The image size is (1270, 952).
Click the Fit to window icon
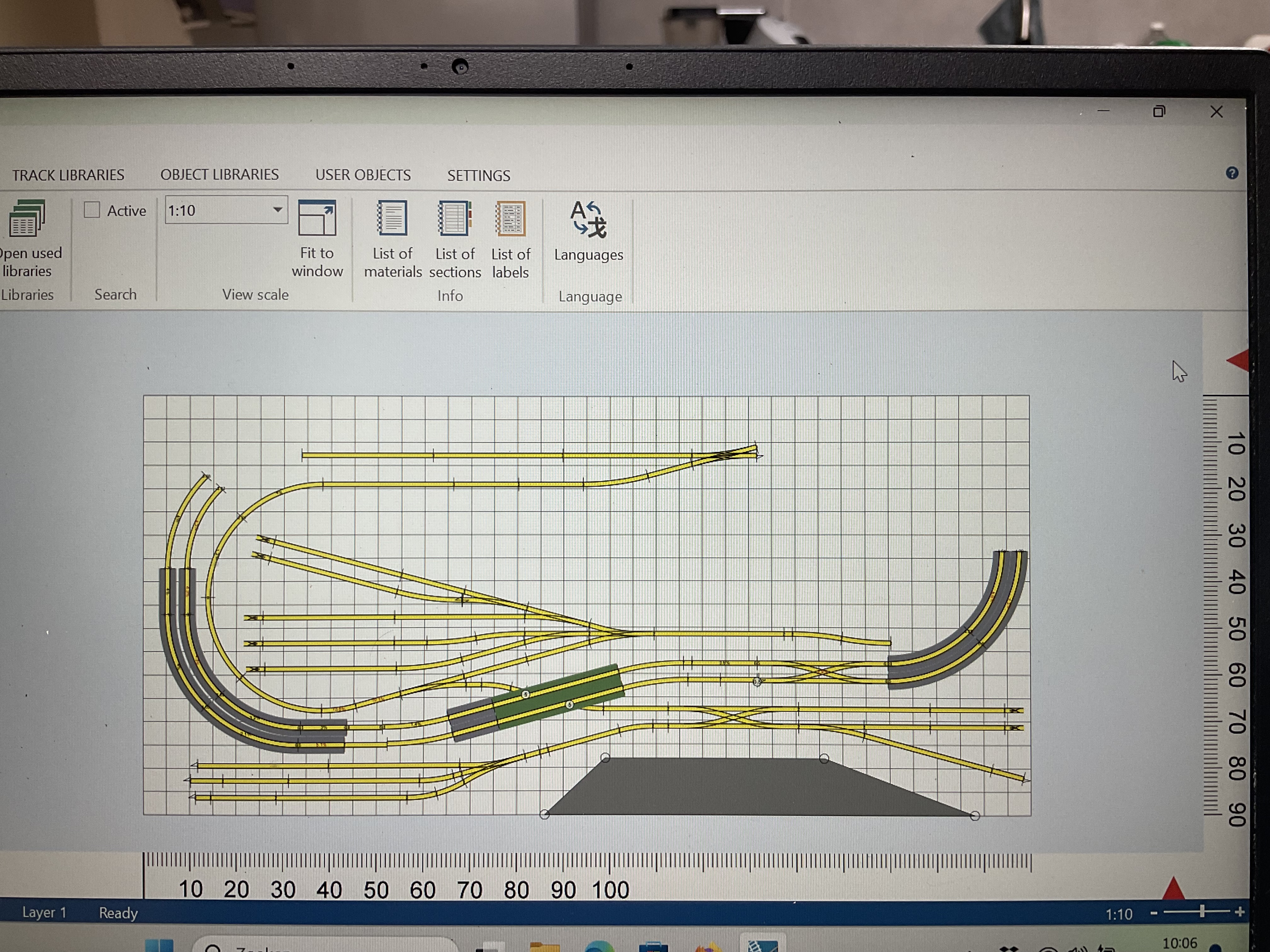point(317,218)
